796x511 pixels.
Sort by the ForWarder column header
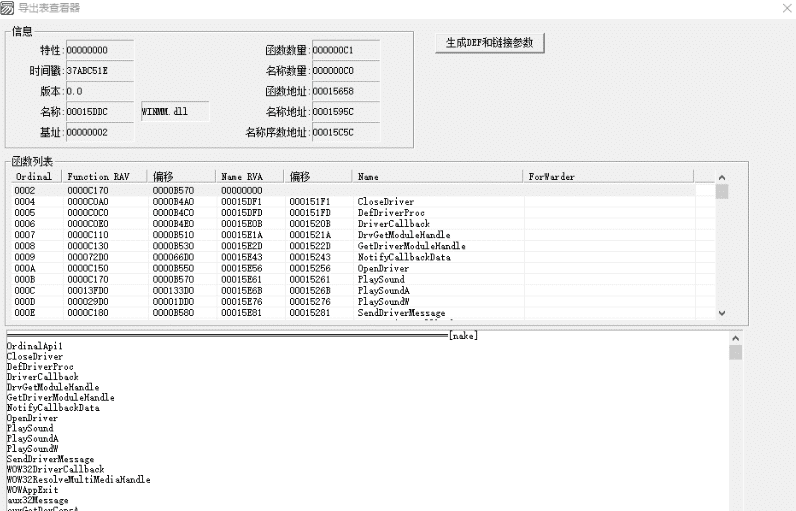[x=552, y=177]
